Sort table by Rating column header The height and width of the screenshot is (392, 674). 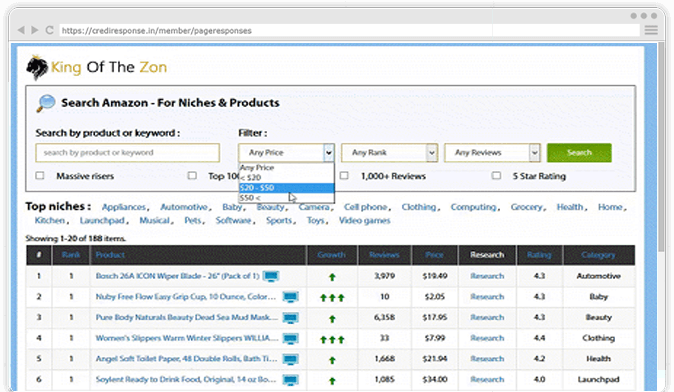tap(539, 255)
